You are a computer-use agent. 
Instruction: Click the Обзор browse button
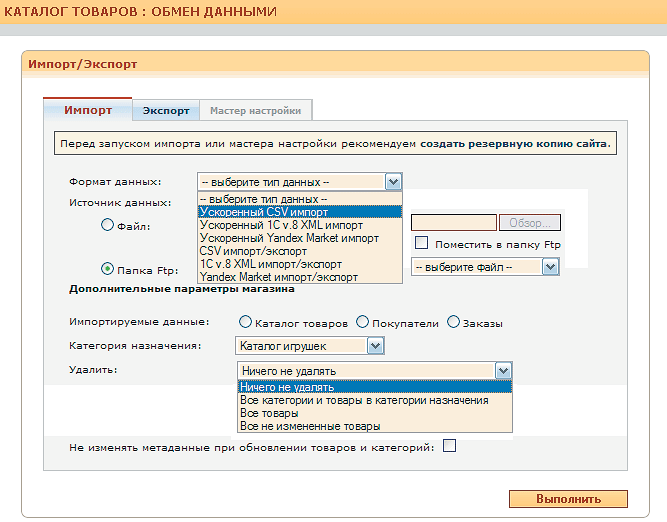530,222
